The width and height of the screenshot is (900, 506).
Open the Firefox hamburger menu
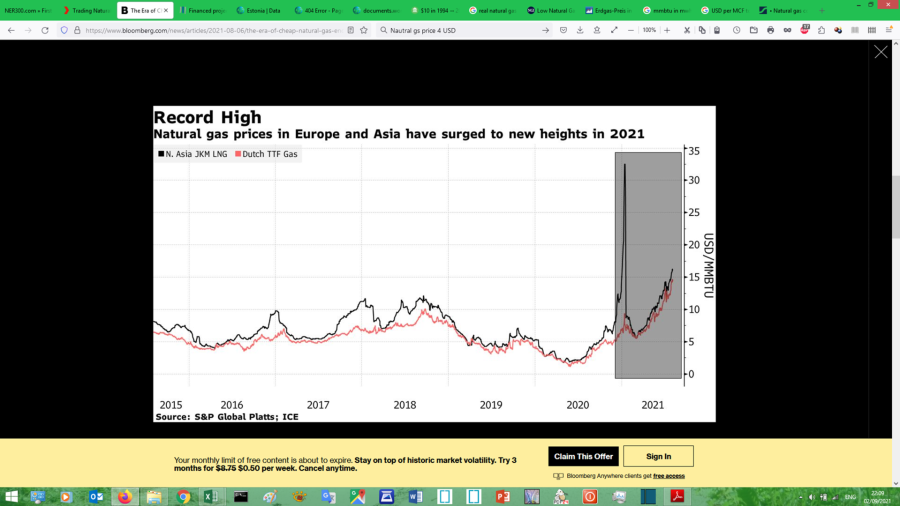(888, 30)
